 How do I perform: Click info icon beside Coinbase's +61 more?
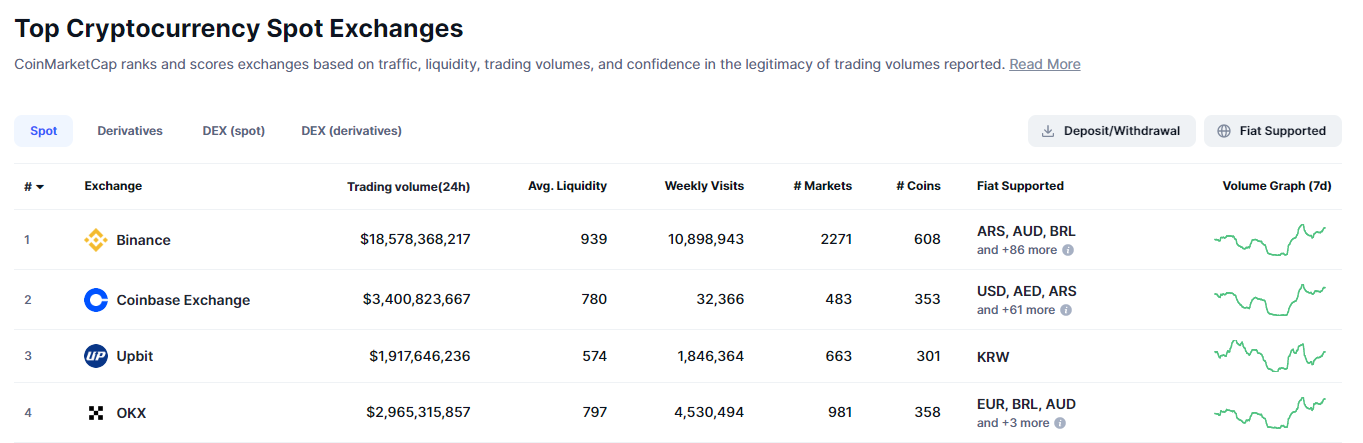[x=1066, y=310]
